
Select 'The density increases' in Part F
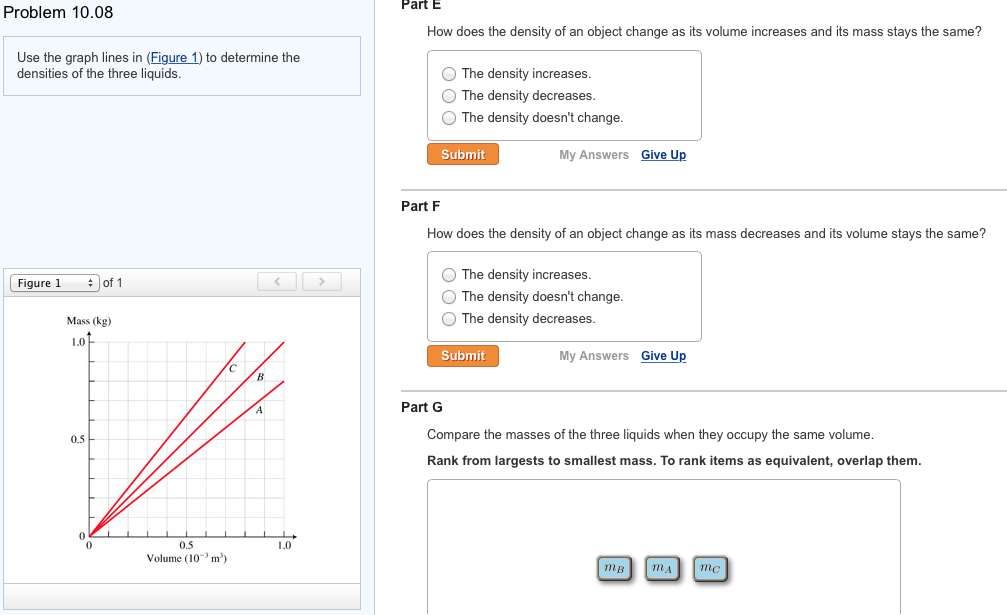coord(449,274)
